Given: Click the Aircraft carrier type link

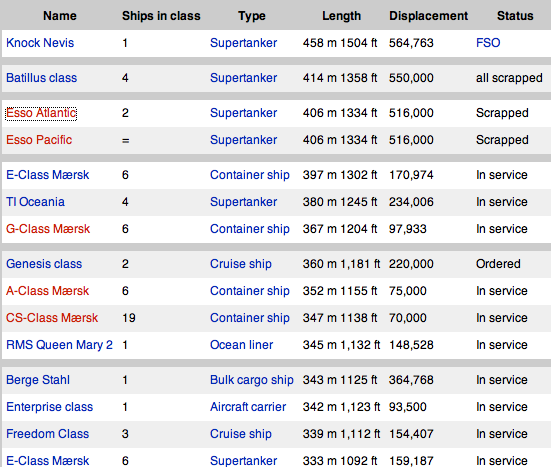Looking at the screenshot, I should coord(248,407).
